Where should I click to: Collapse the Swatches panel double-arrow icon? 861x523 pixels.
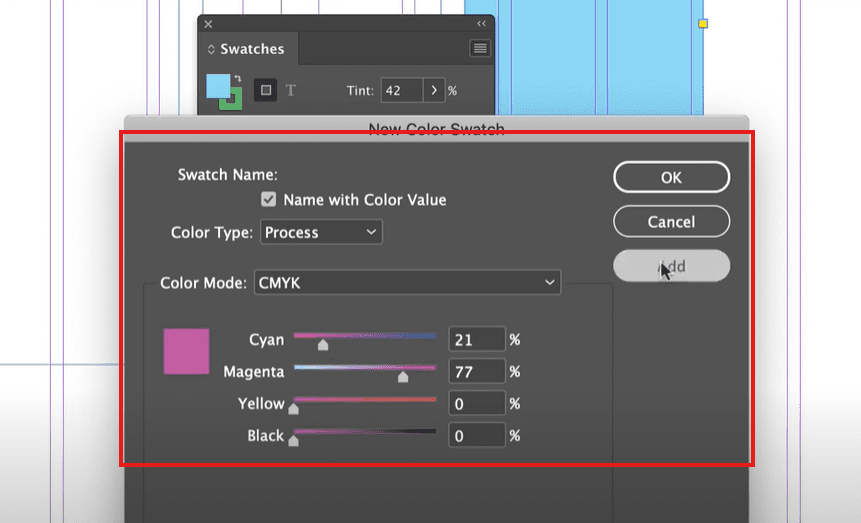tap(482, 24)
